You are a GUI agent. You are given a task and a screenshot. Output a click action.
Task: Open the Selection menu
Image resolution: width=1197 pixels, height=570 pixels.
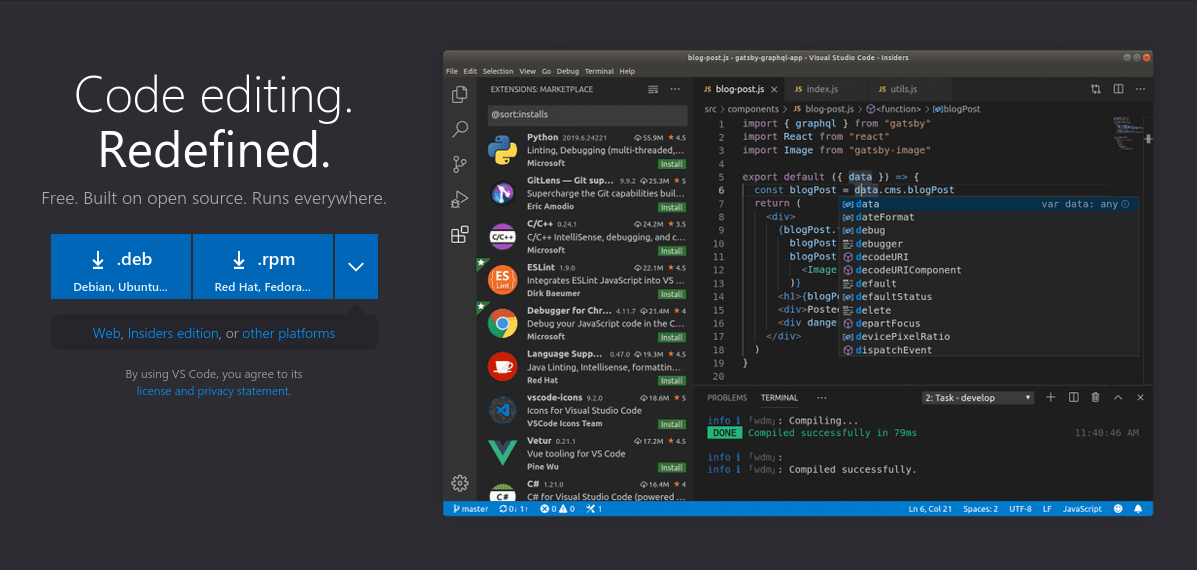tap(498, 71)
